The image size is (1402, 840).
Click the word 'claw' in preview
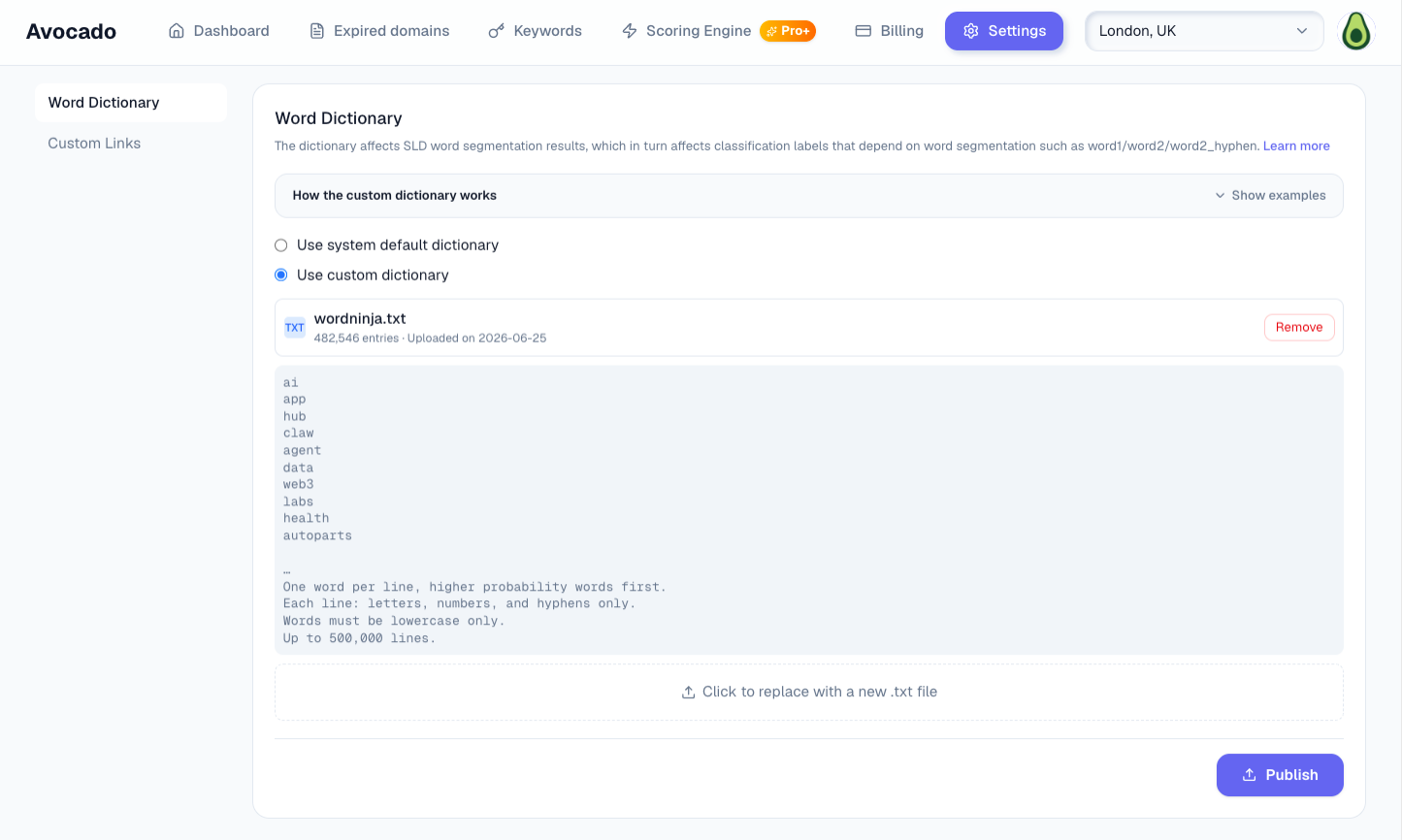(x=299, y=434)
